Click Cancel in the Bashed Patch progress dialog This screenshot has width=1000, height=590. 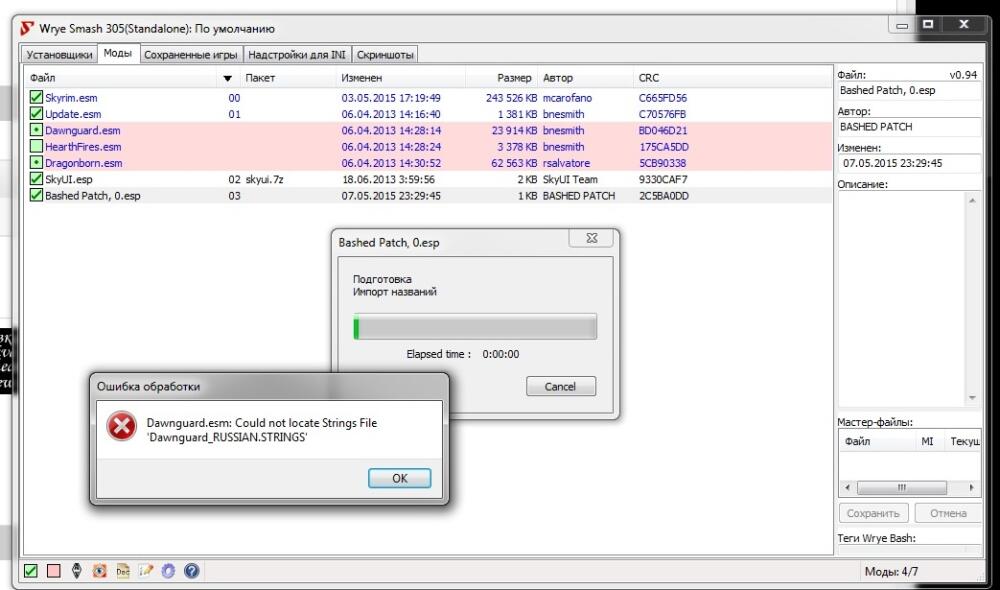[561, 387]
